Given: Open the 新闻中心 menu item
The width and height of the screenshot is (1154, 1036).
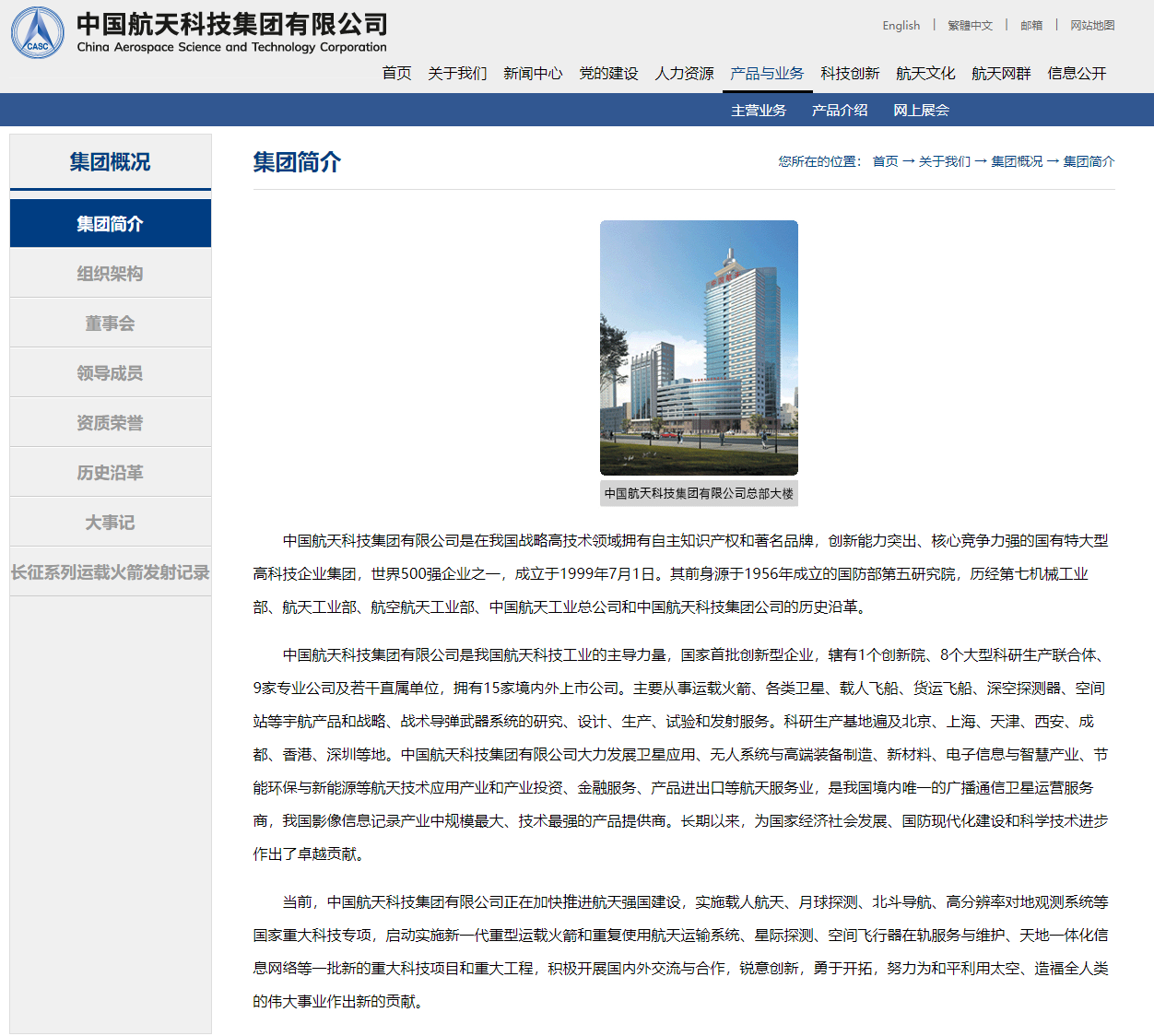Looking at the screenshot, I should tap(533, 74).
